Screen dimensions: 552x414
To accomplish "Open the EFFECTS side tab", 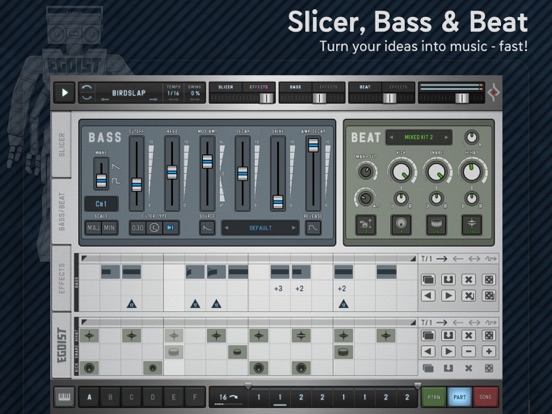I will point(62,278).
